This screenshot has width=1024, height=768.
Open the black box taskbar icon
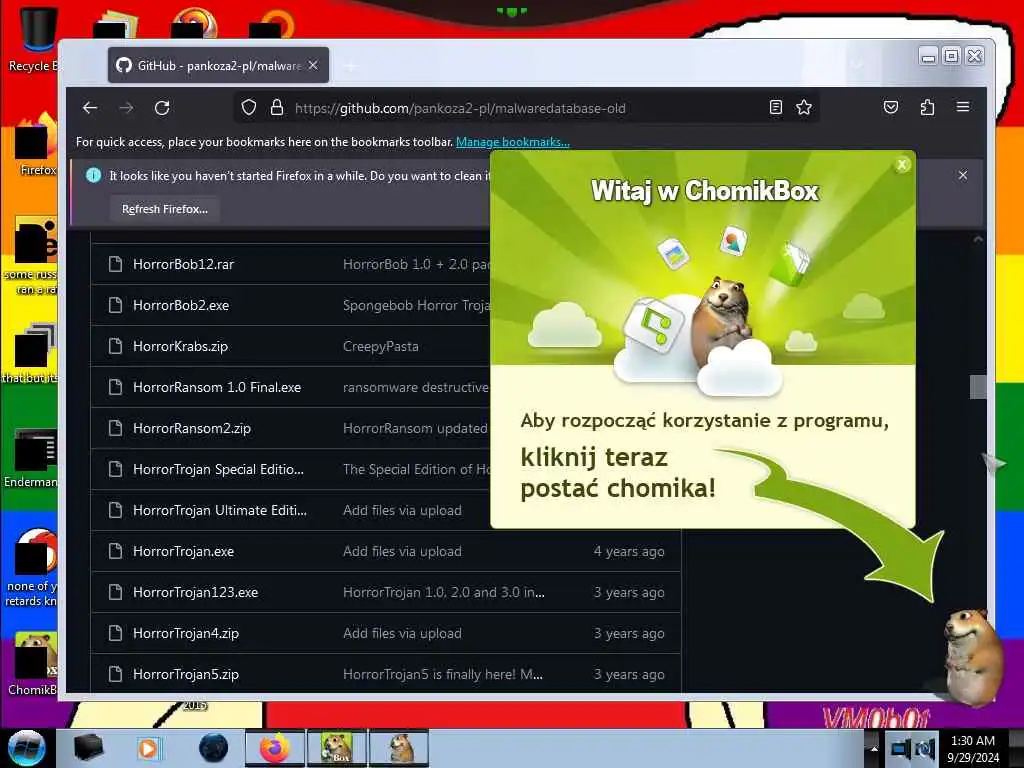click(x=88, y=748)
